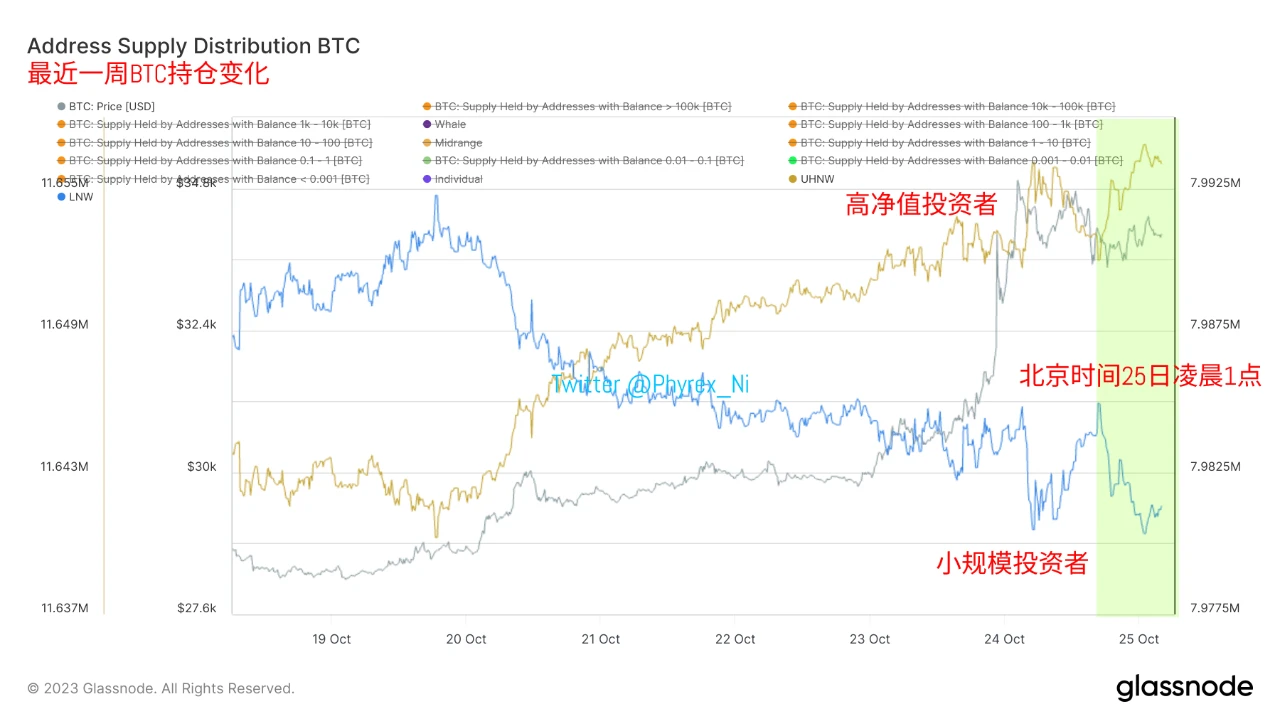Click the Balance 1k - 10k legend dot

pyautogui.click(x=61, y=125)
